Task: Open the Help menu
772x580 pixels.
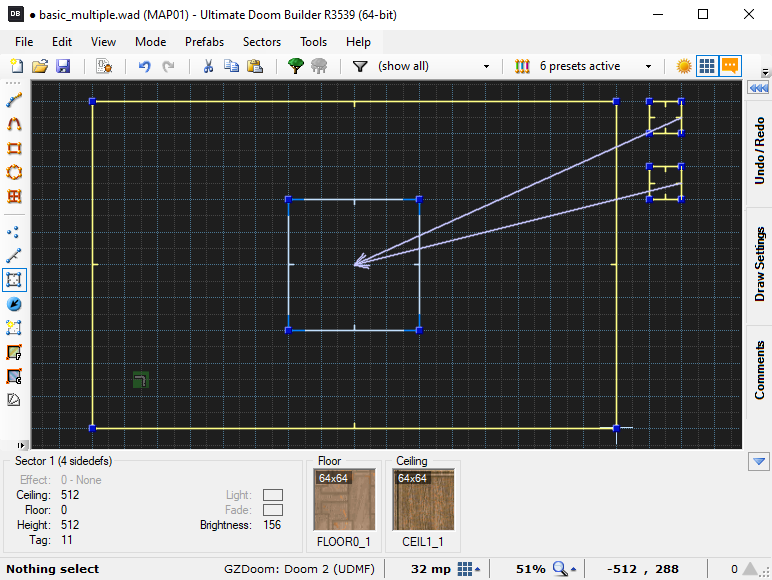Action: (x=358, y=42)
